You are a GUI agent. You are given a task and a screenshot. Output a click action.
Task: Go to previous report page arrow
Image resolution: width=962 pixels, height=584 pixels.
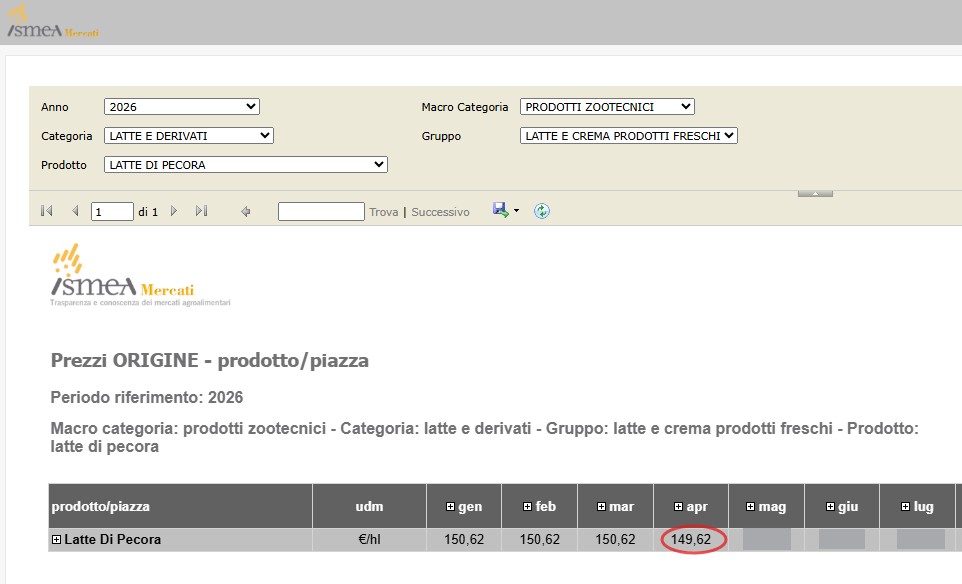pyautogui.click(x=75, y=211)
